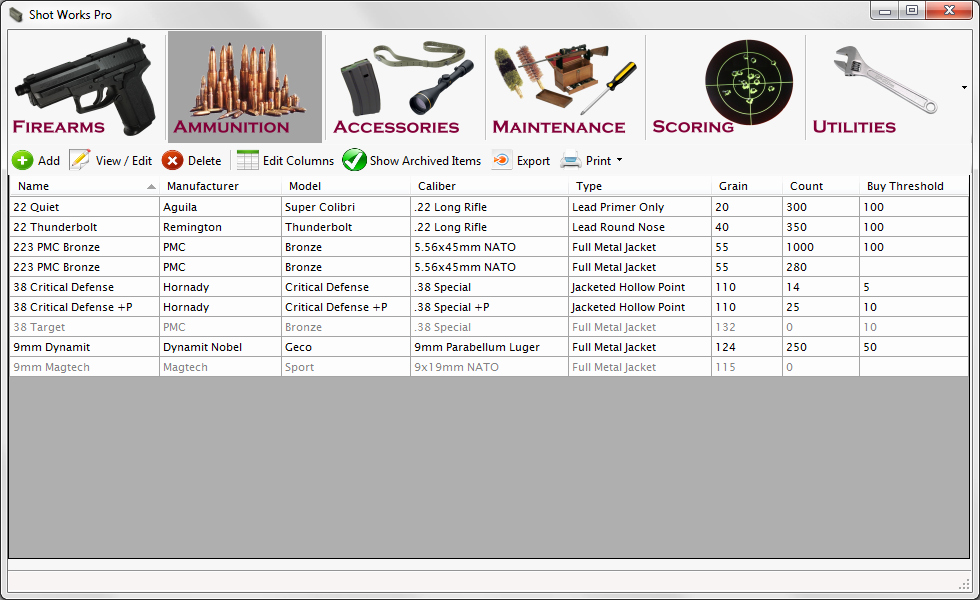Click the Geco model cell
980x600 pixels.
pyautogui.click(x=346, y=347)
